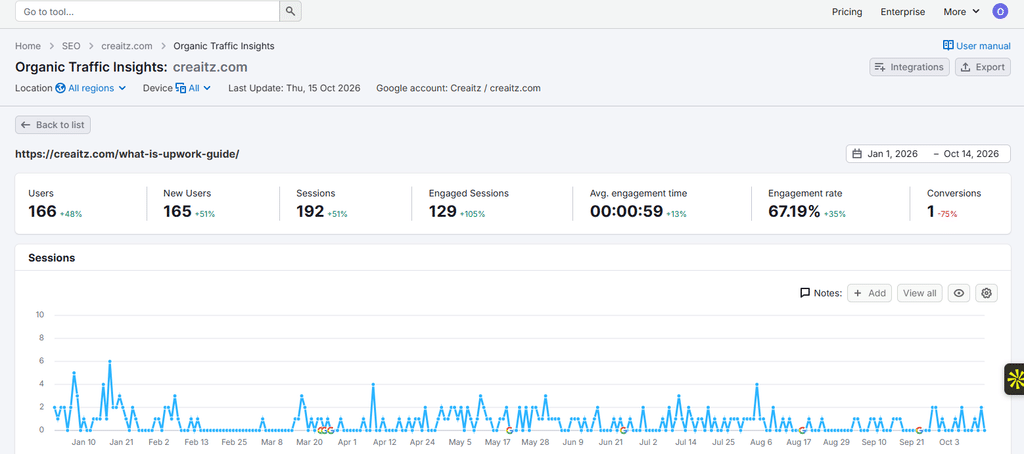This screenshot has height=454, width=1024.
Task: Open chart settings gear icon
Action: 987,293
